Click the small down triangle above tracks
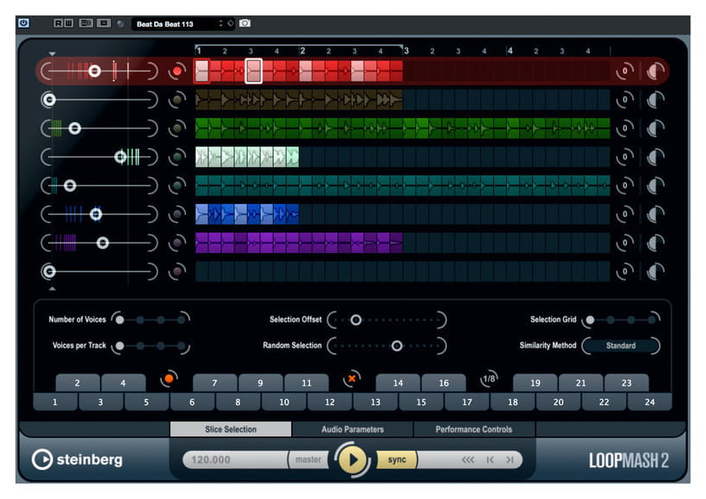Viewport: 706px width, 499px height. [x=52, y=54]
